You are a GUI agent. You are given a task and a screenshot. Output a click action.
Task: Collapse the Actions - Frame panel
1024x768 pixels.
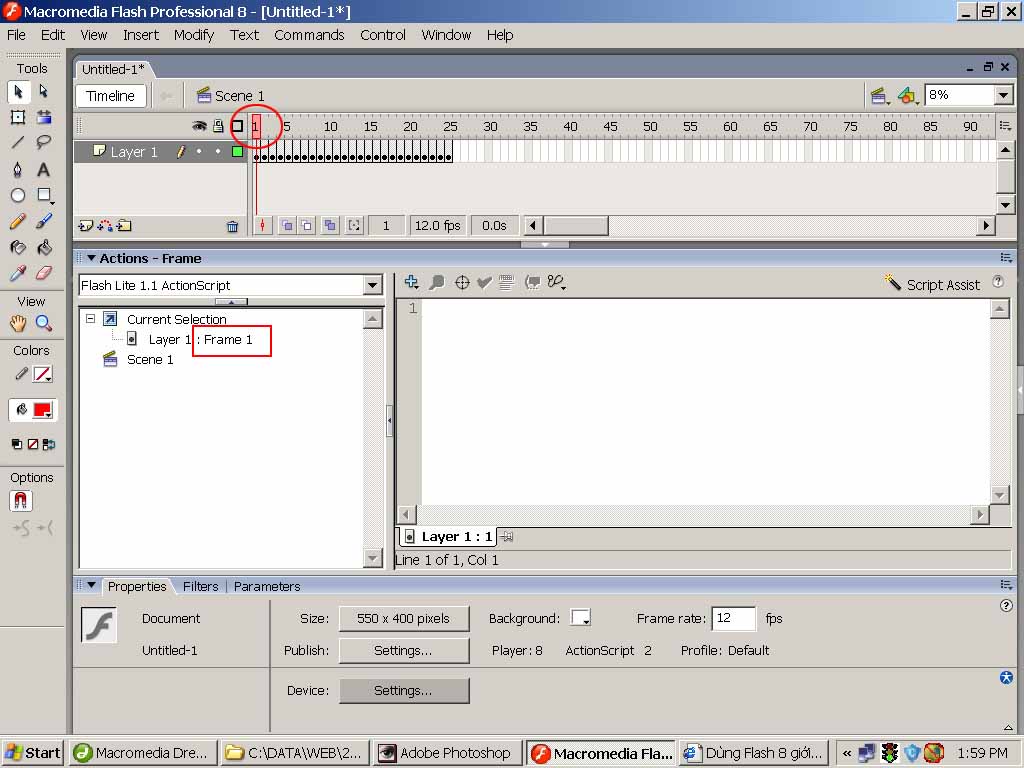coord(91,258)
